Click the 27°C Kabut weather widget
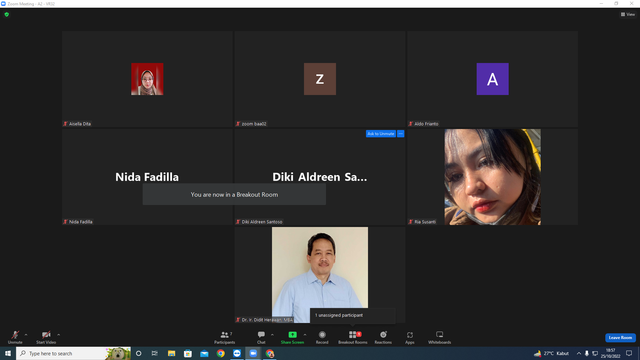 [x=551, y=353]
